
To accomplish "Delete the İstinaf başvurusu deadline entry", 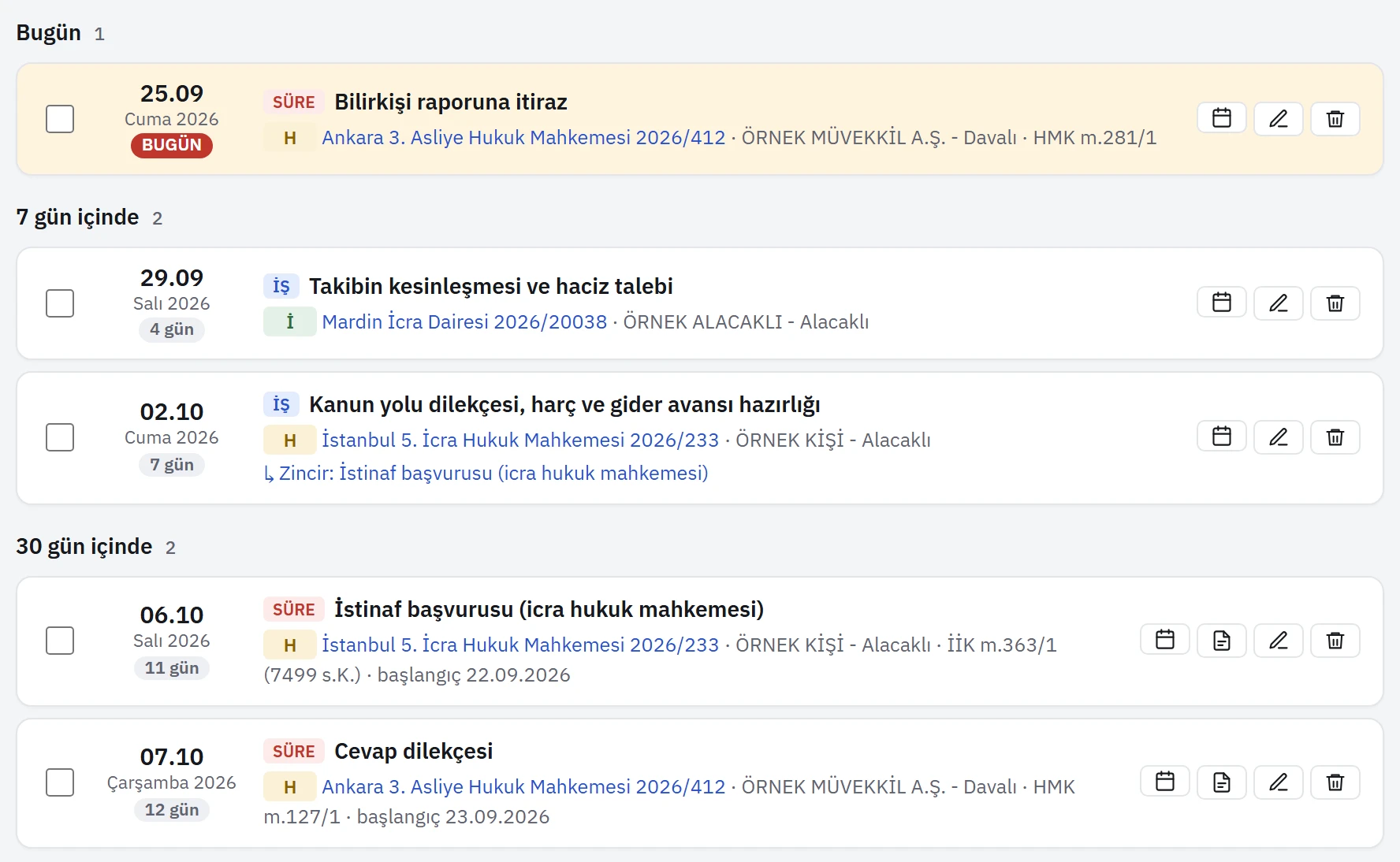I will (1335, 641).
